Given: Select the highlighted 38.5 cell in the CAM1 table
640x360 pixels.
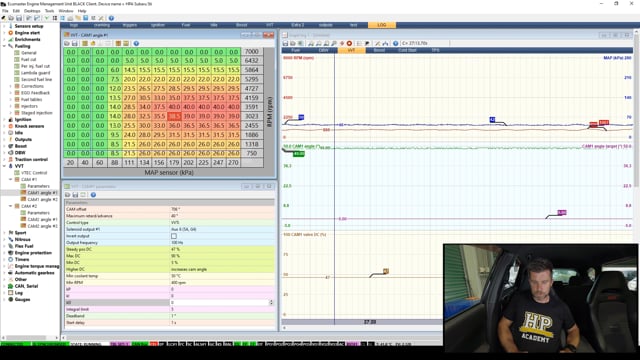Looking at the screenshot, I should [174, 116].
